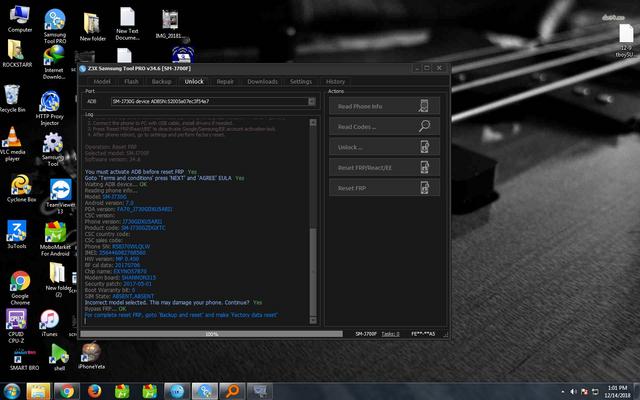The image size is (640, 400).
Task: Click Reset FRP/React/EE button
Action: point(384,167)
